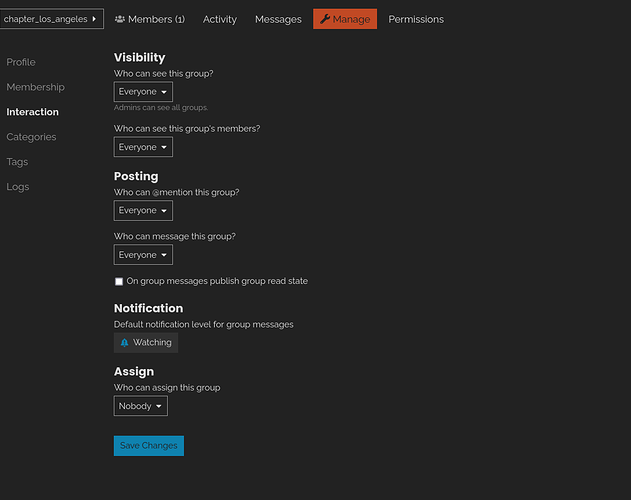Open 'Who can see this group's members' dropdown
The image size is (631, 500).
click(143, 147)
